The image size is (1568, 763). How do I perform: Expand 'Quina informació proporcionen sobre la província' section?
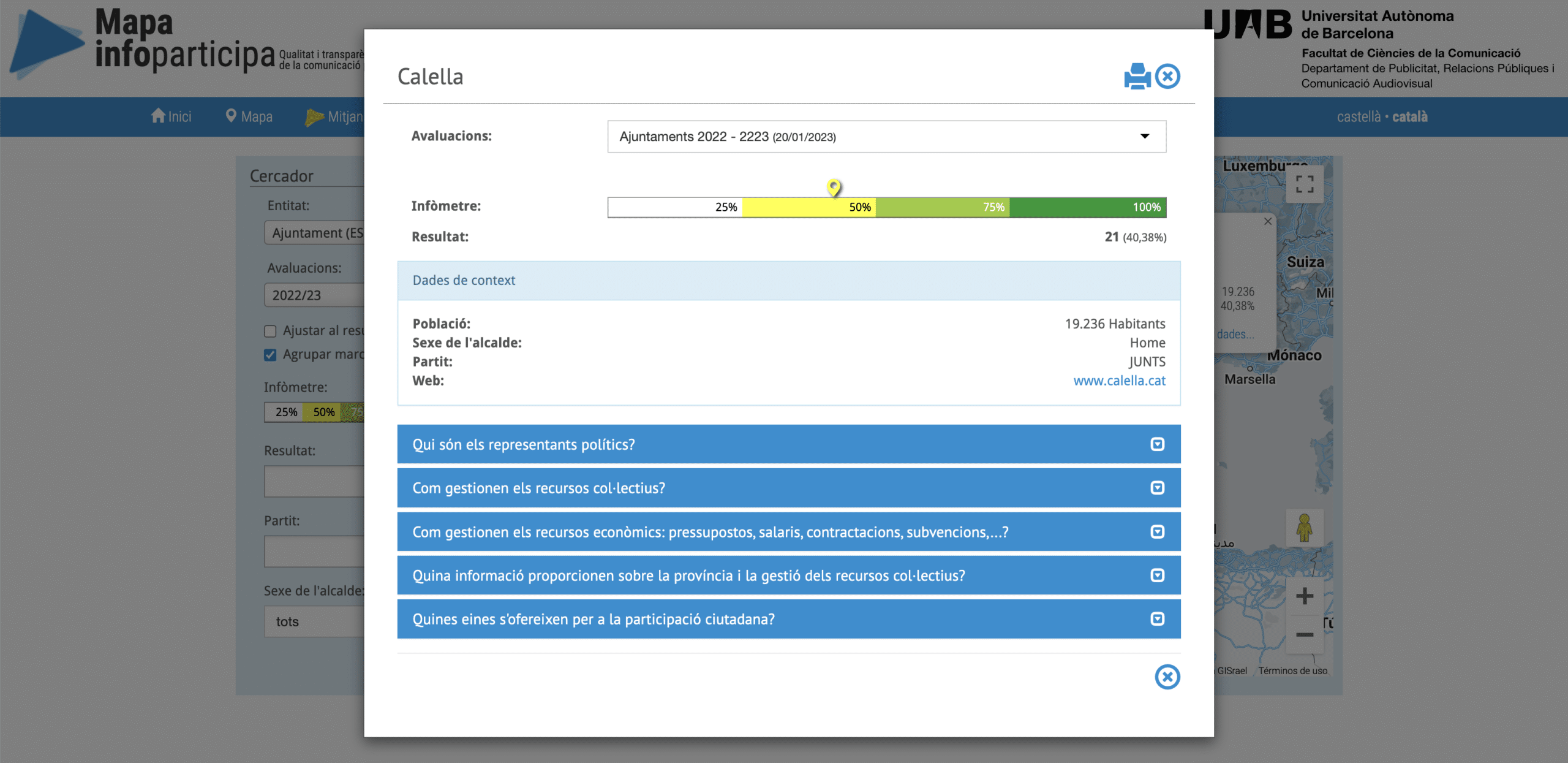pos(789,575)
